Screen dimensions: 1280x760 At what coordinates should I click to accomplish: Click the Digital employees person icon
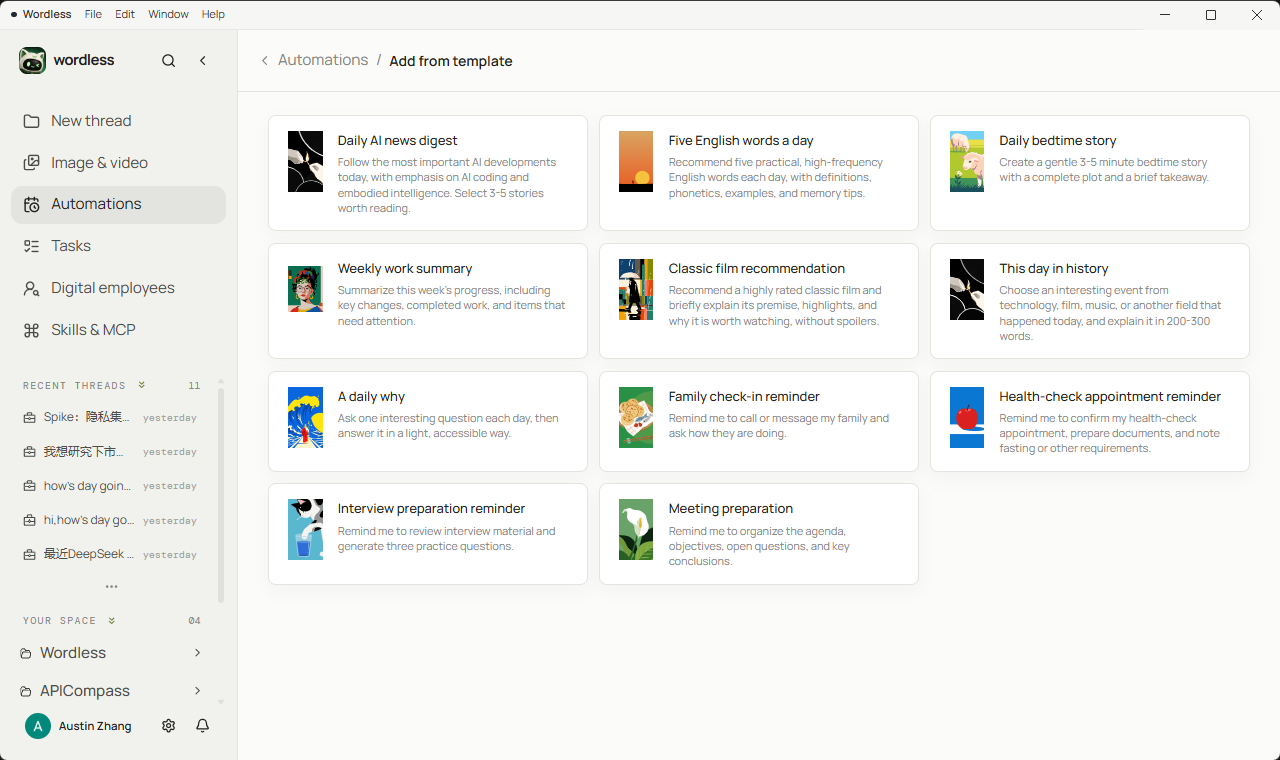click(32, 288)
